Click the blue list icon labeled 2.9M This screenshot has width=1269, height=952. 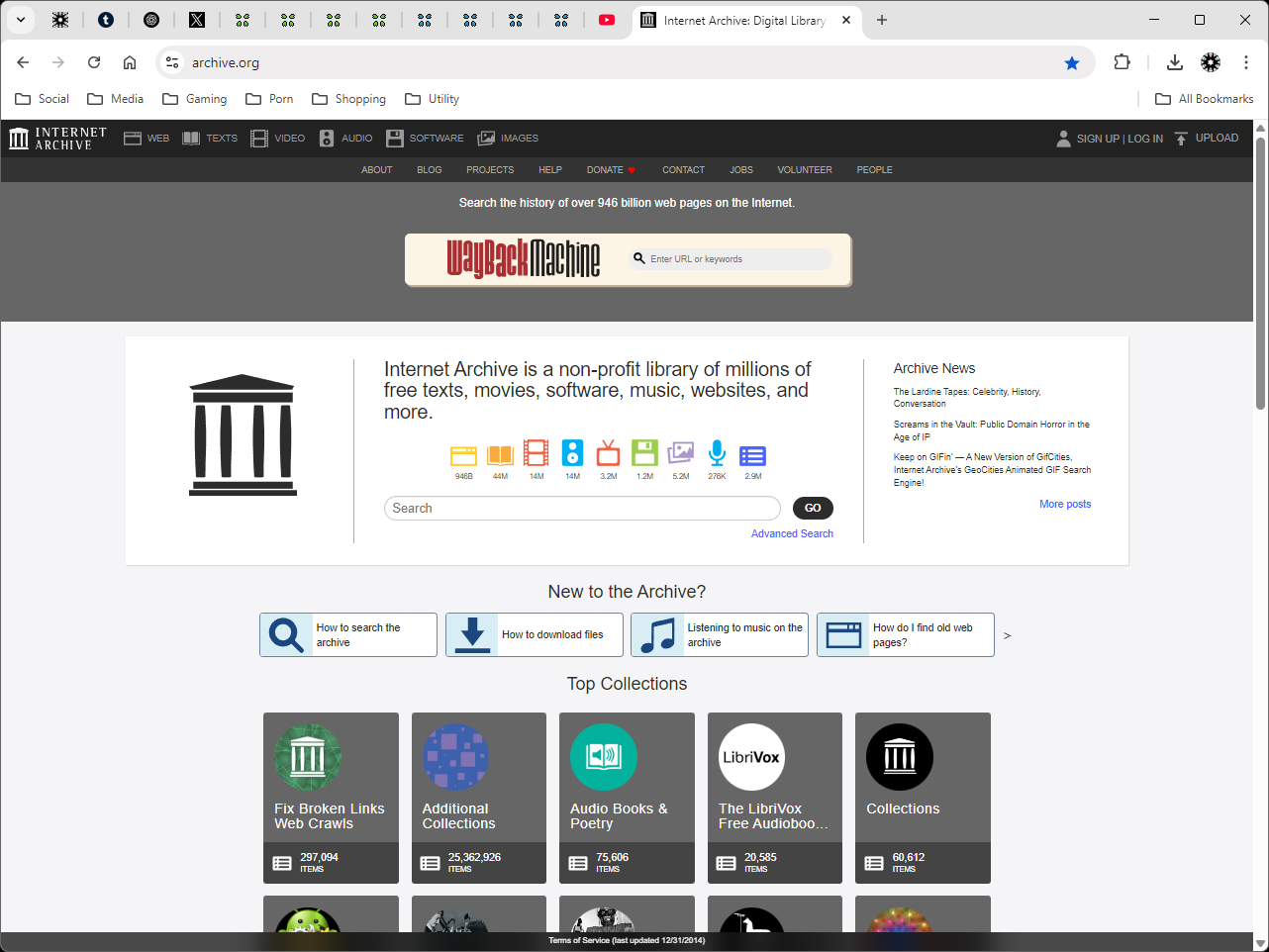pos(753,455)
